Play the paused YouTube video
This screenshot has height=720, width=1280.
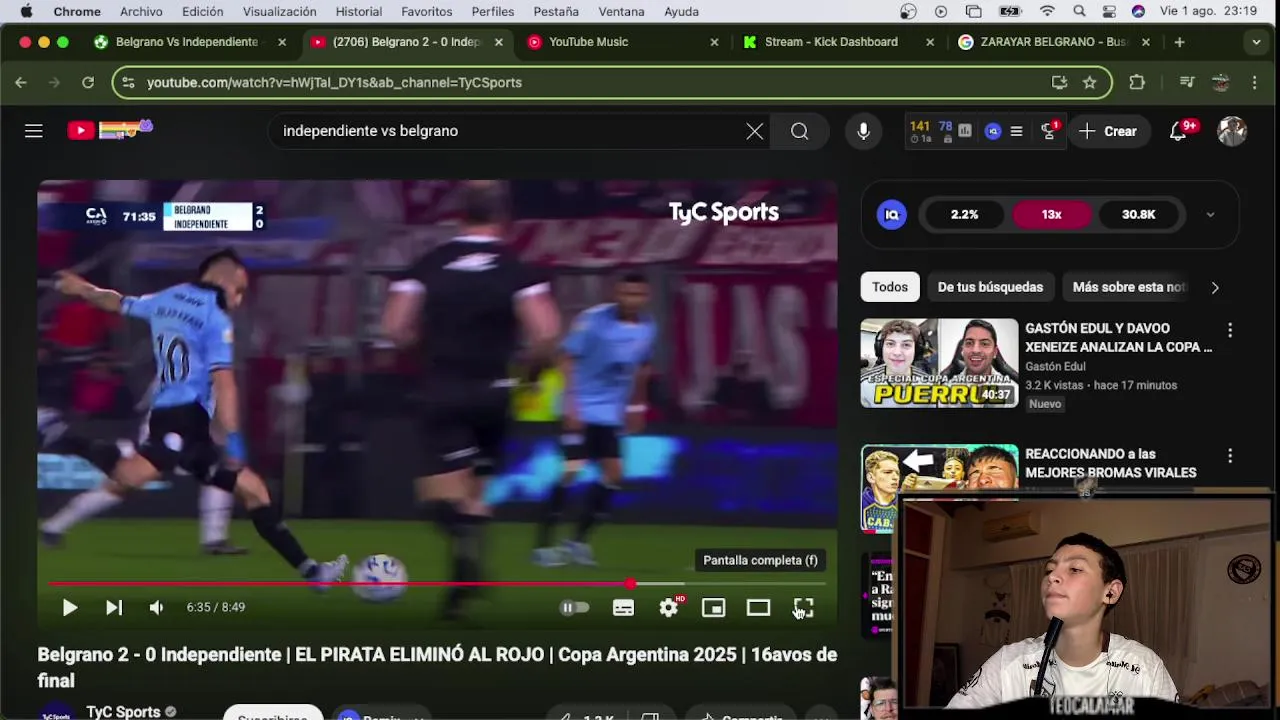69,607
